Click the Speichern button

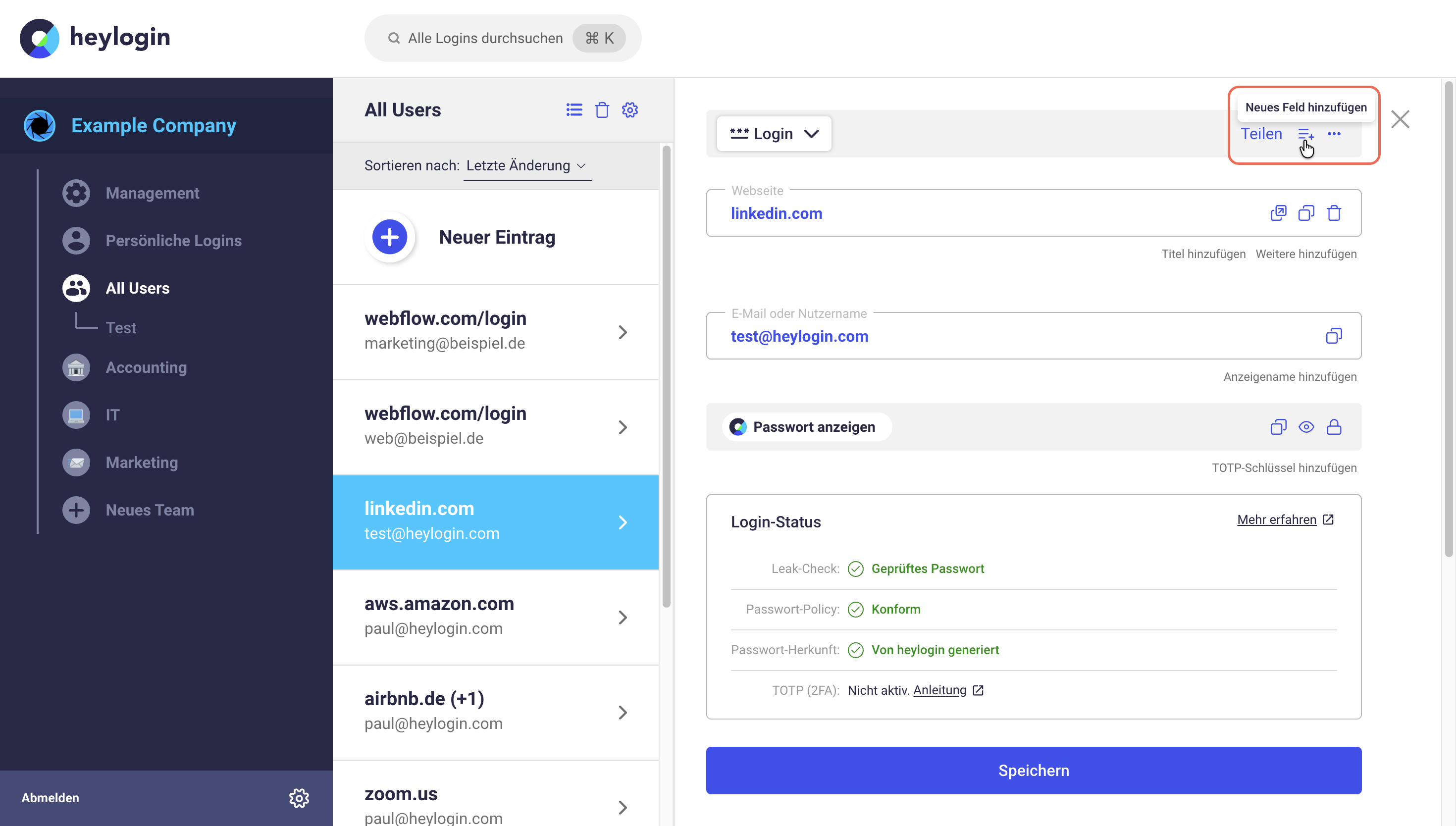coord(1033,771)
